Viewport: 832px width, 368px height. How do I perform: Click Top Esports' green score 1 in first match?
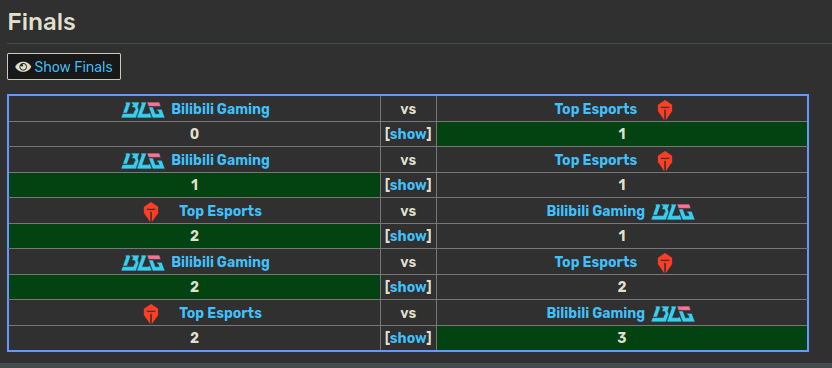pos(622,134)
